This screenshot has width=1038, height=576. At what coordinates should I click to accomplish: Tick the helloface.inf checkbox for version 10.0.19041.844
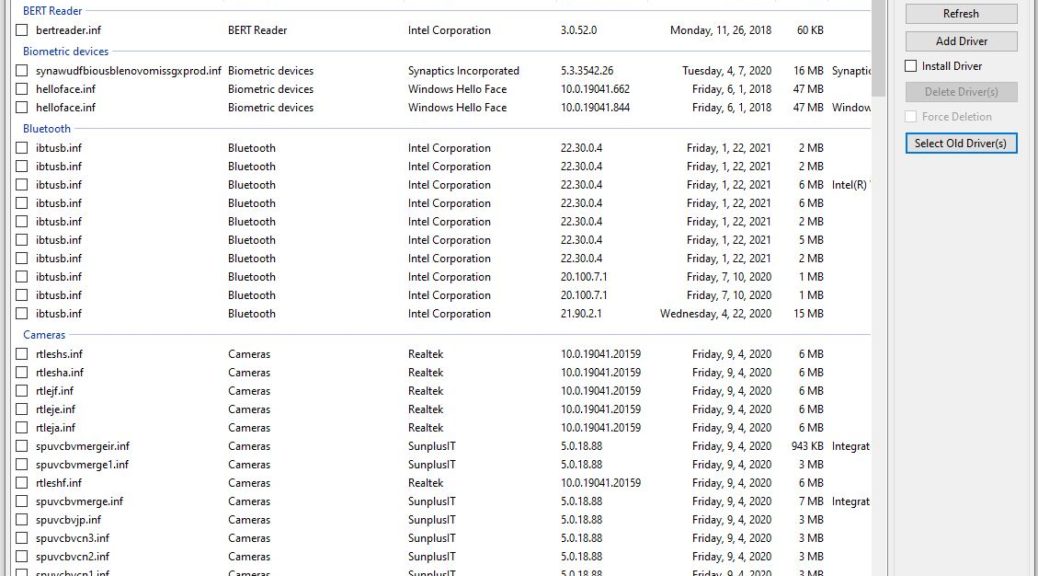click(x=22, y=107)
